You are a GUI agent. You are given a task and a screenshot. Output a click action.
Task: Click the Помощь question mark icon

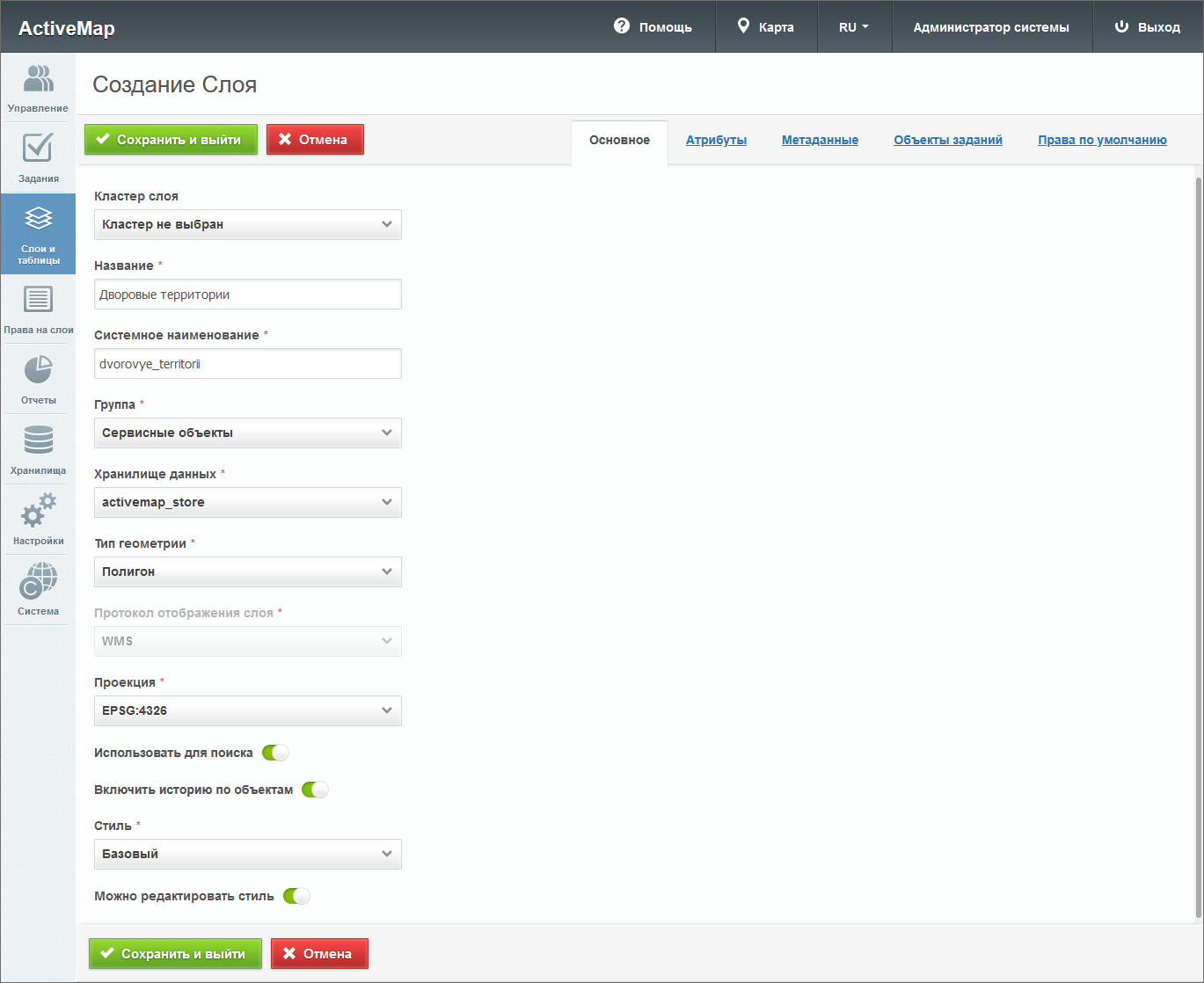pos(622,26)
